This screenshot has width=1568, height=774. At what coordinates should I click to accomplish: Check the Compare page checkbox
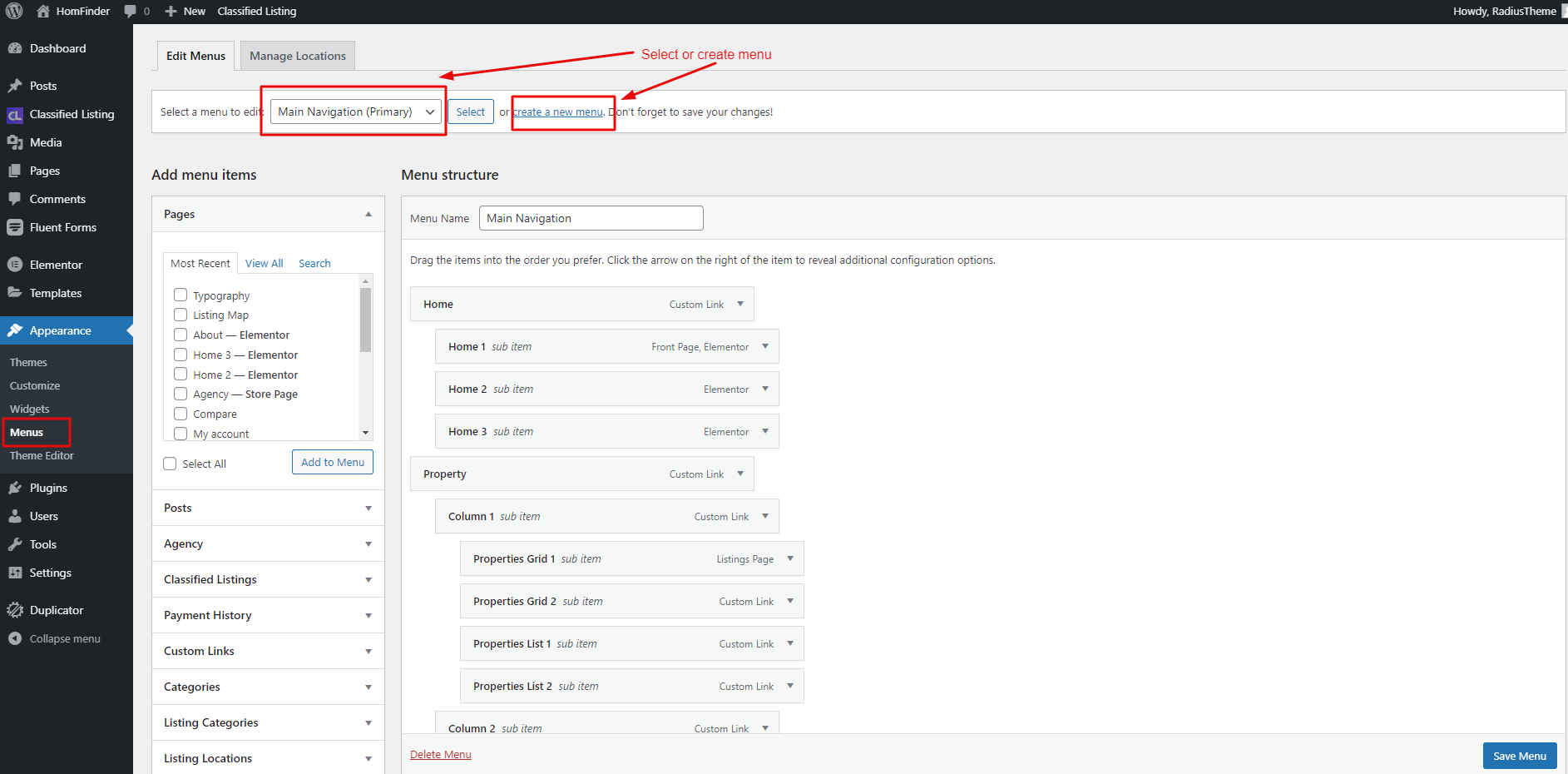(181, 414)
